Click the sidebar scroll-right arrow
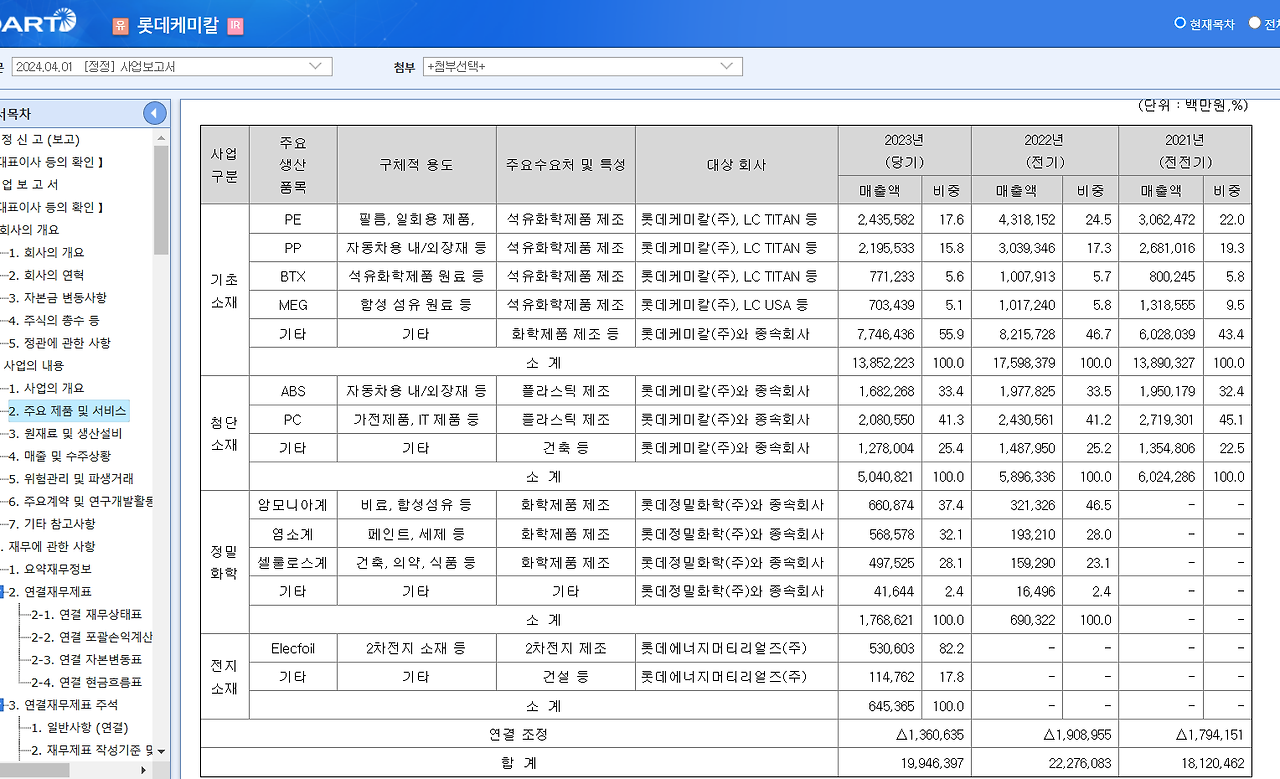The width and height of the screenshot is (1280, 779). click(x=143, y=770)
